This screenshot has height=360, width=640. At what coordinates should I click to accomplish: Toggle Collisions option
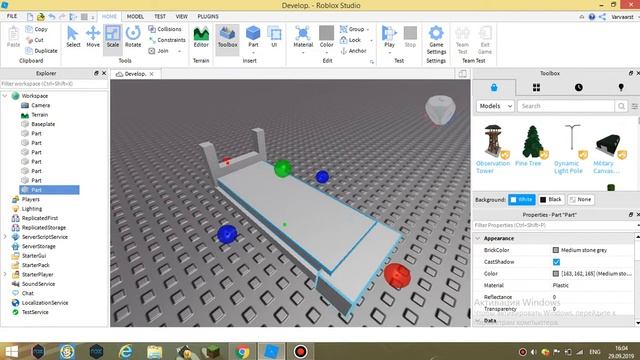tap(165, 29)
